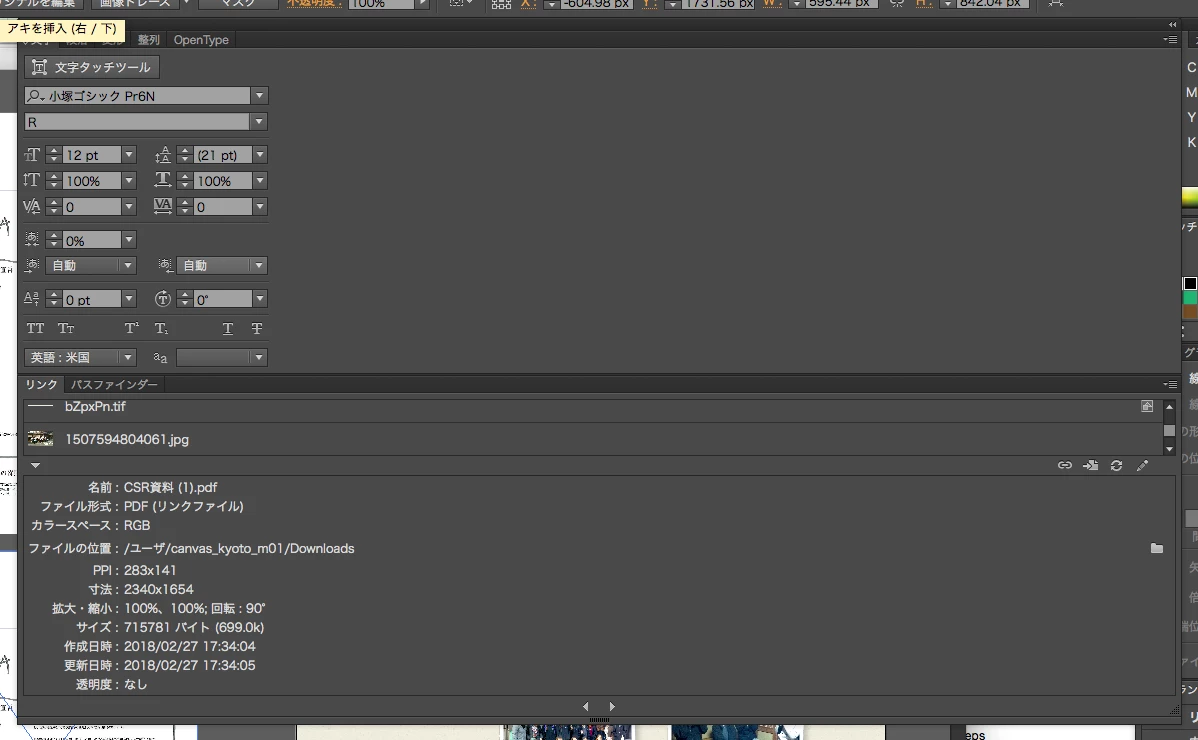This screenshot has height=740, width=1198.
Task: Click embedded icon on bZpxPn.tif row
Action: tap(1147, 406)
